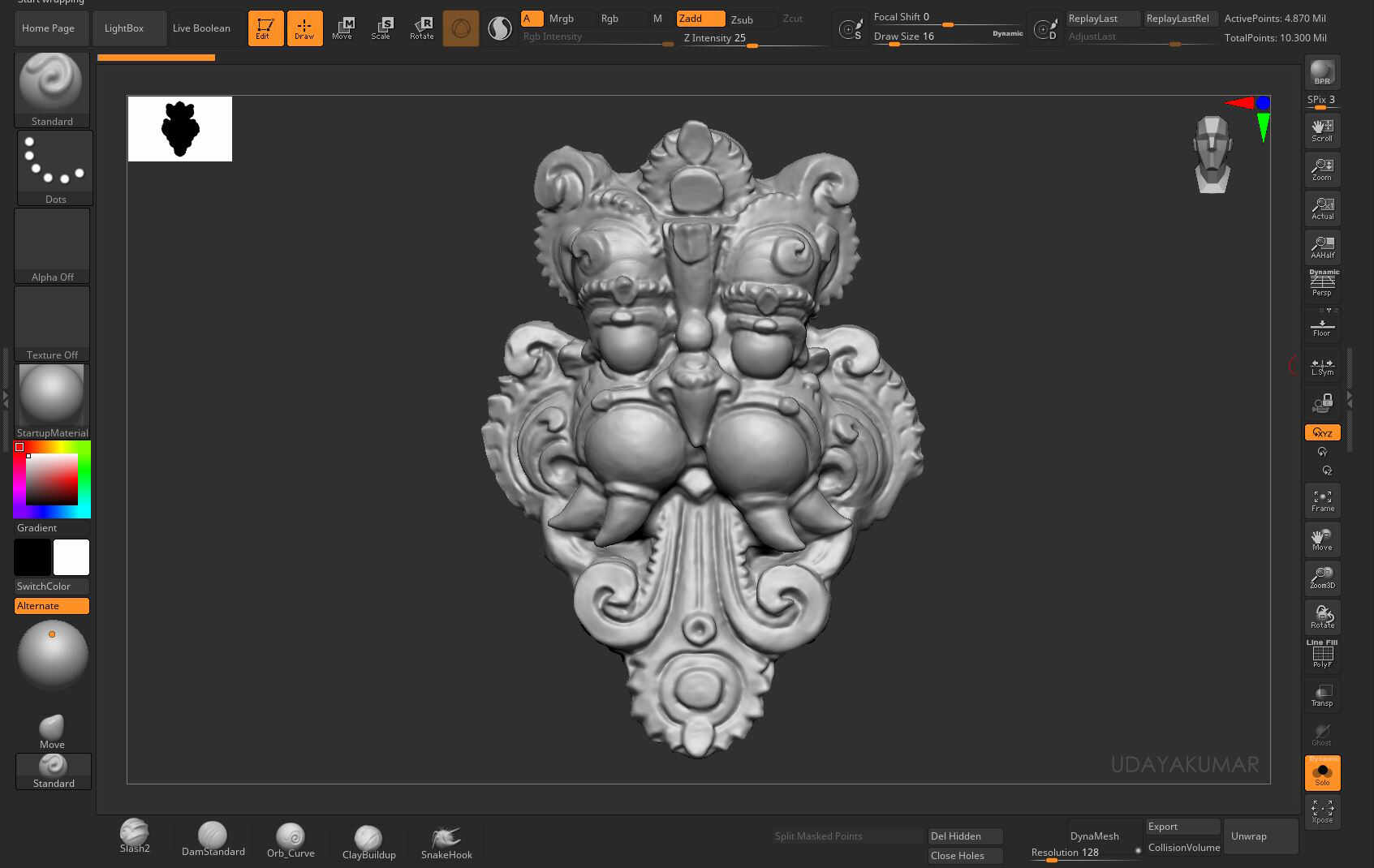1374x868 pixels.
Task: Expand the alpha selector thumbnail
Action: (52, 239)
